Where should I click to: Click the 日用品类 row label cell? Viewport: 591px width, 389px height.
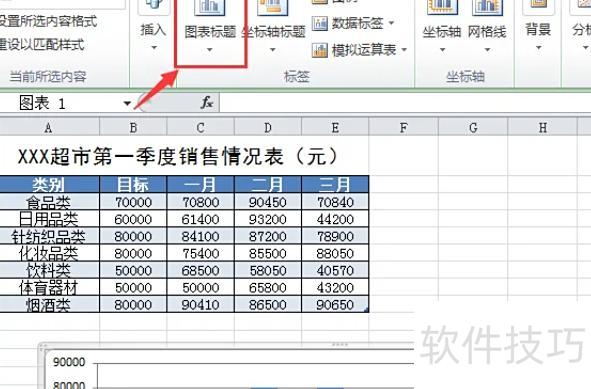pos(49,219)
